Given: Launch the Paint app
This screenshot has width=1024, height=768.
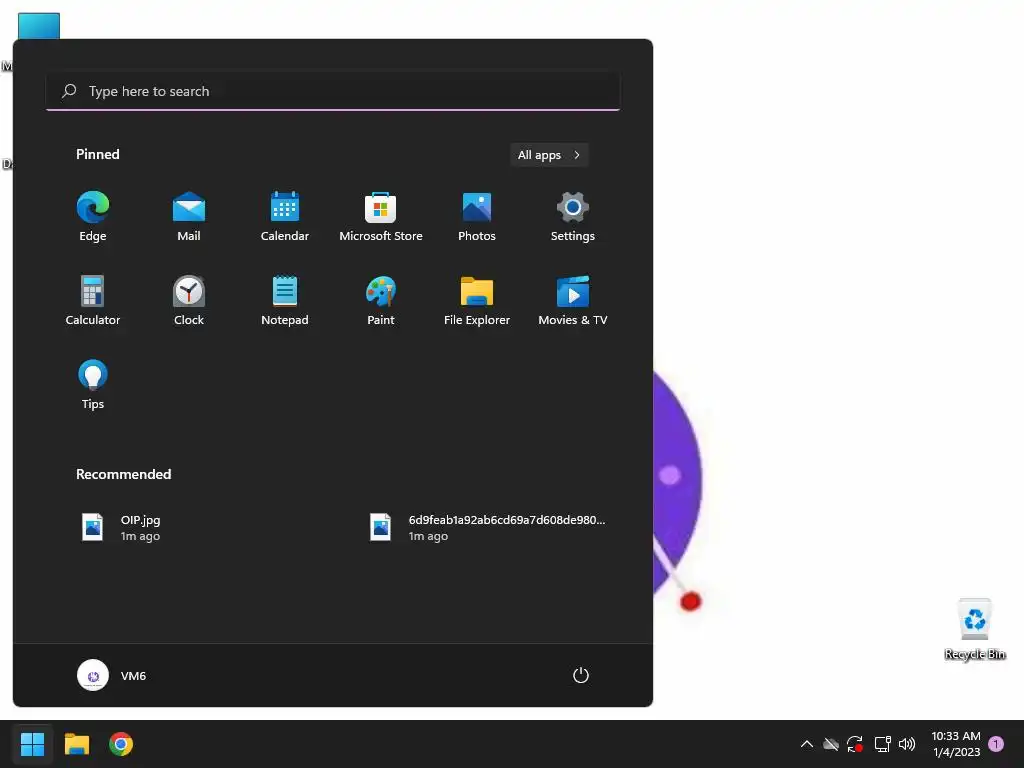Looking at the screenshot, I should pyautogui.click(x=381, y=300).
